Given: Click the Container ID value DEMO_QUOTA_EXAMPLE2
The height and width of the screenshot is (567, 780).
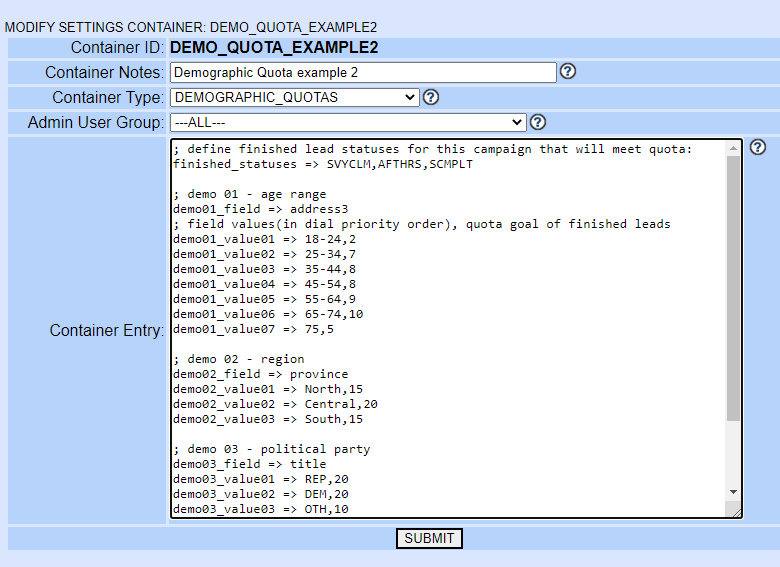Looking at the screenshot, I should coord(274,48).
